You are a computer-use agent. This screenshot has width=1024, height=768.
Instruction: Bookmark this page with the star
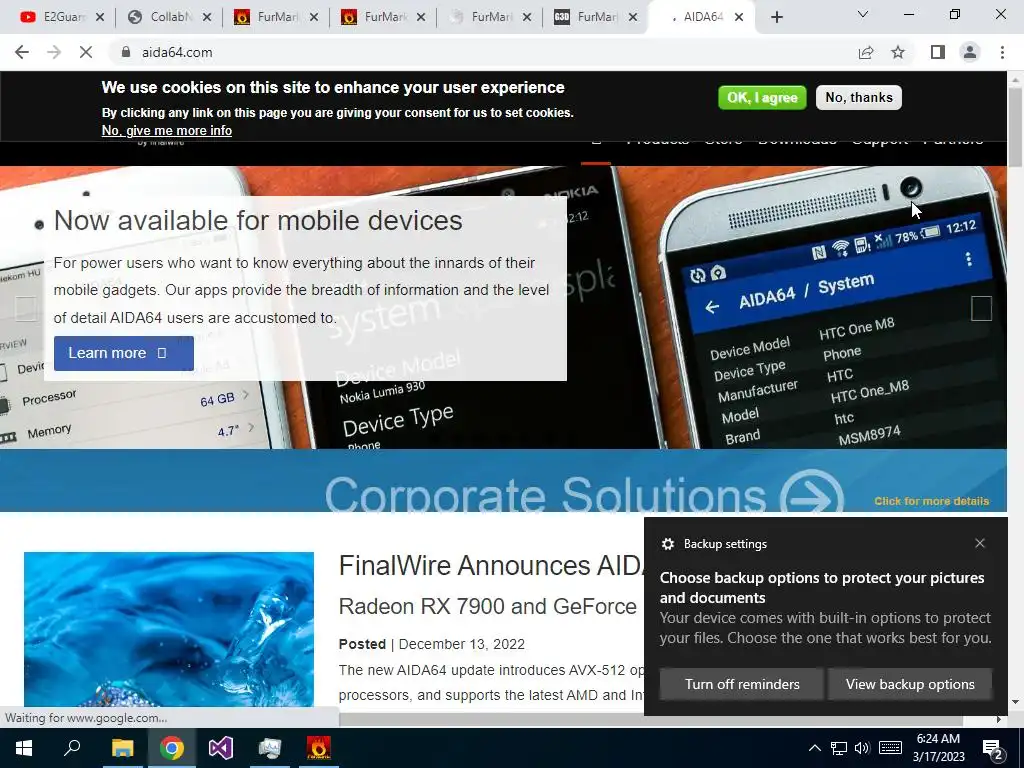point(898,52)
